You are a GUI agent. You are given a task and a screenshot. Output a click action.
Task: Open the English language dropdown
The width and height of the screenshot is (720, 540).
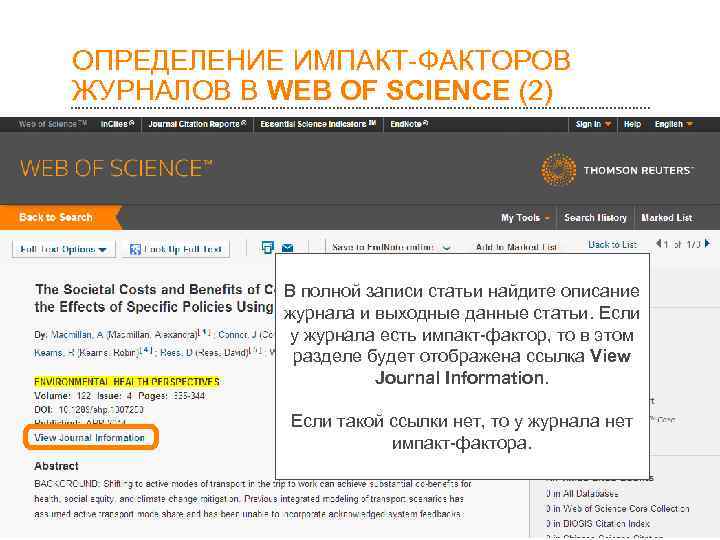tap(674, 124)
